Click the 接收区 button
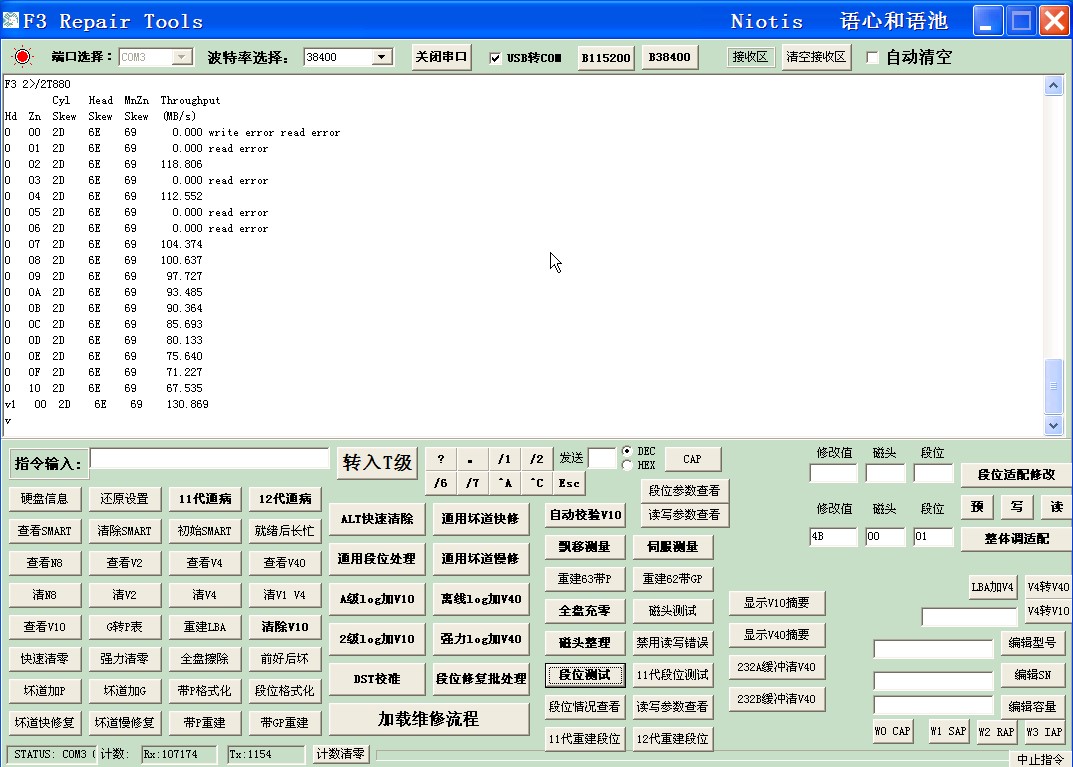1073x767 pixels. click(x=749, y=57)
